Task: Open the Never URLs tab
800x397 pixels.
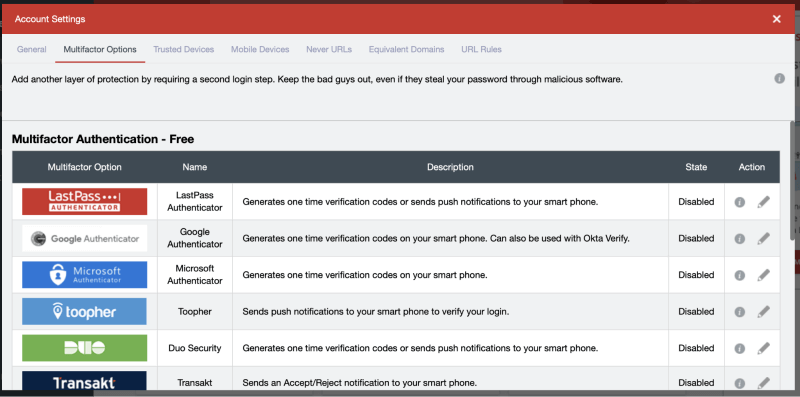Action: [329, 49]
